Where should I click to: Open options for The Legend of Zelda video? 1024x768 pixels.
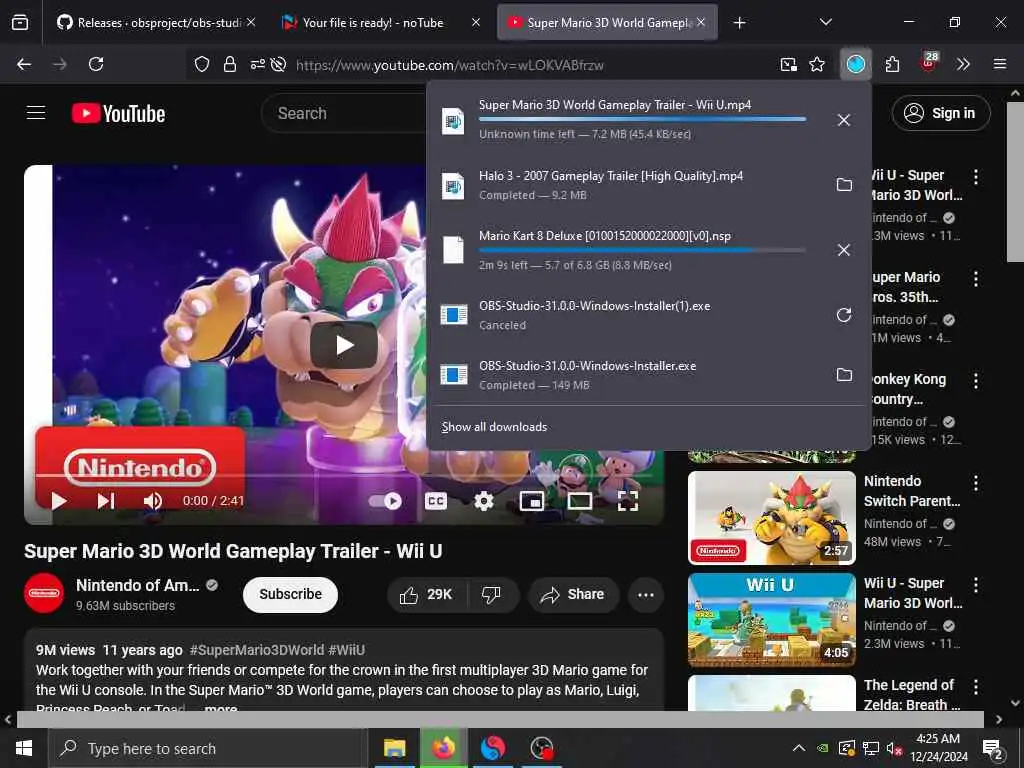[976, 687]
